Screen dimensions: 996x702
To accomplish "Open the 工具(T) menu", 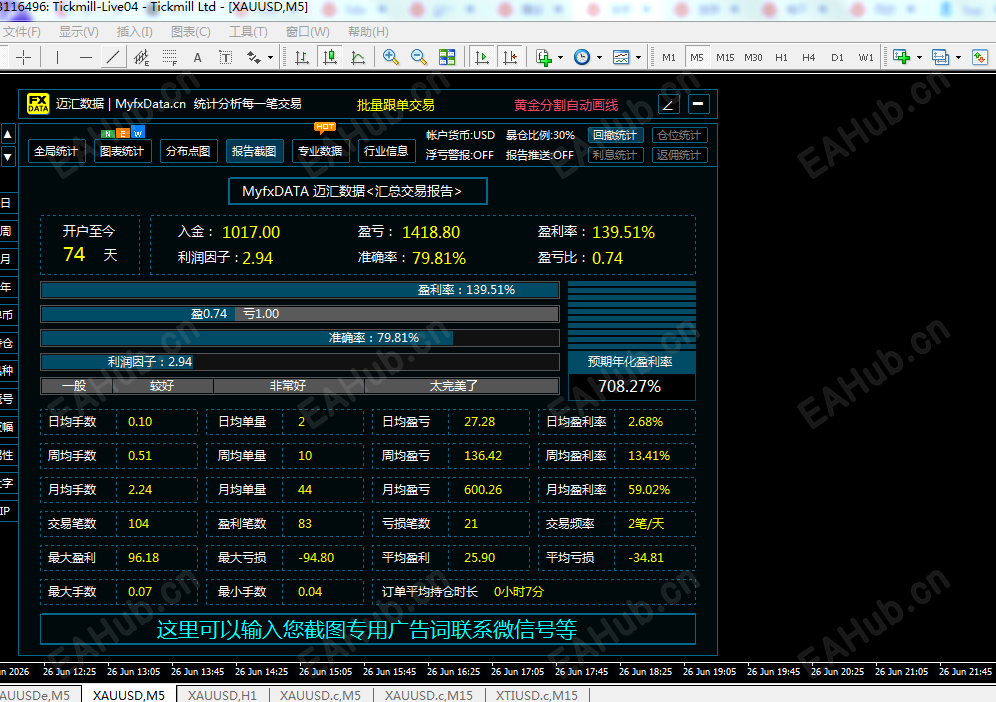I will (248, 32).
